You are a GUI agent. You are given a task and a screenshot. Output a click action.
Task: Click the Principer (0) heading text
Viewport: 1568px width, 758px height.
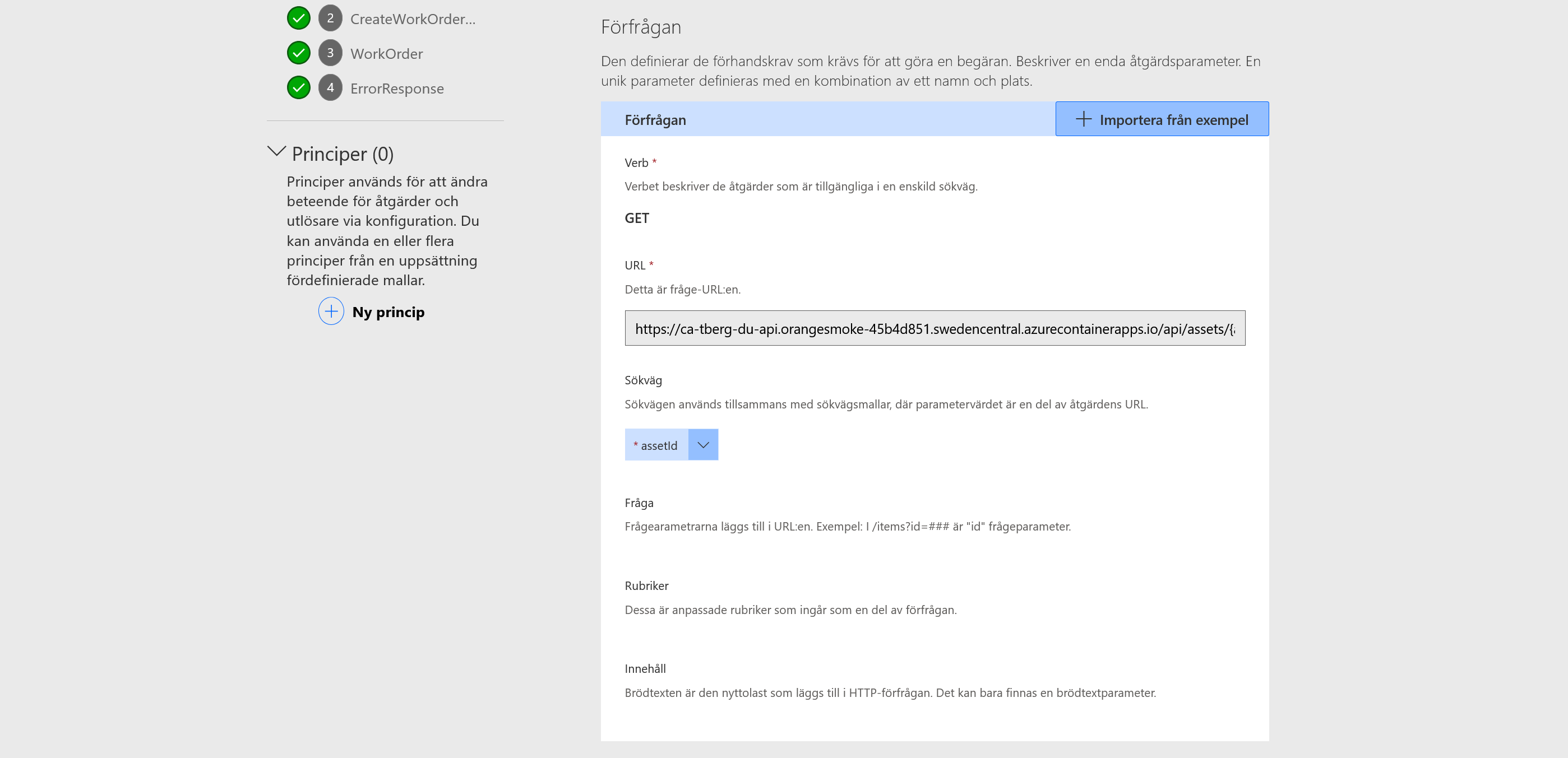[343, 154]
